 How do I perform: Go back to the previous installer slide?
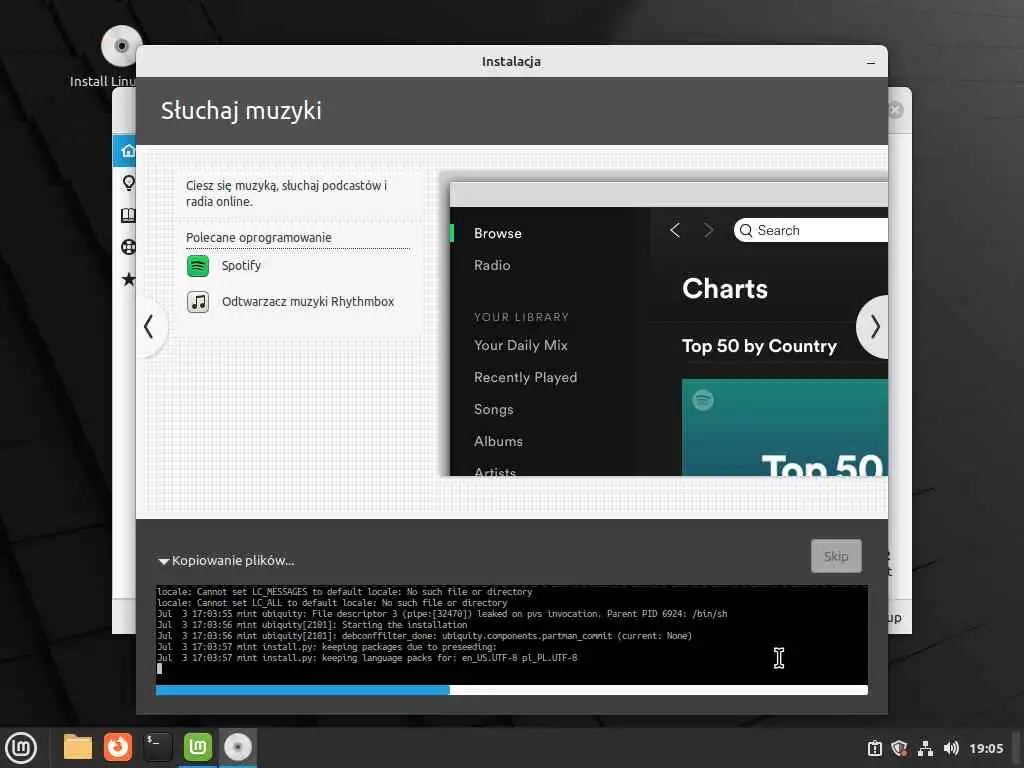pyautogui.click(x=151, y=327)
